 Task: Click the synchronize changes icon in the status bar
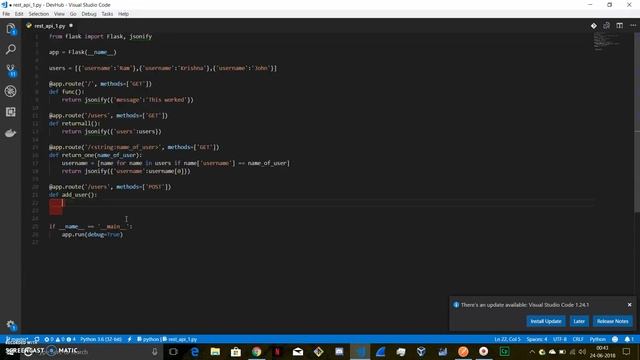[37, 339]
